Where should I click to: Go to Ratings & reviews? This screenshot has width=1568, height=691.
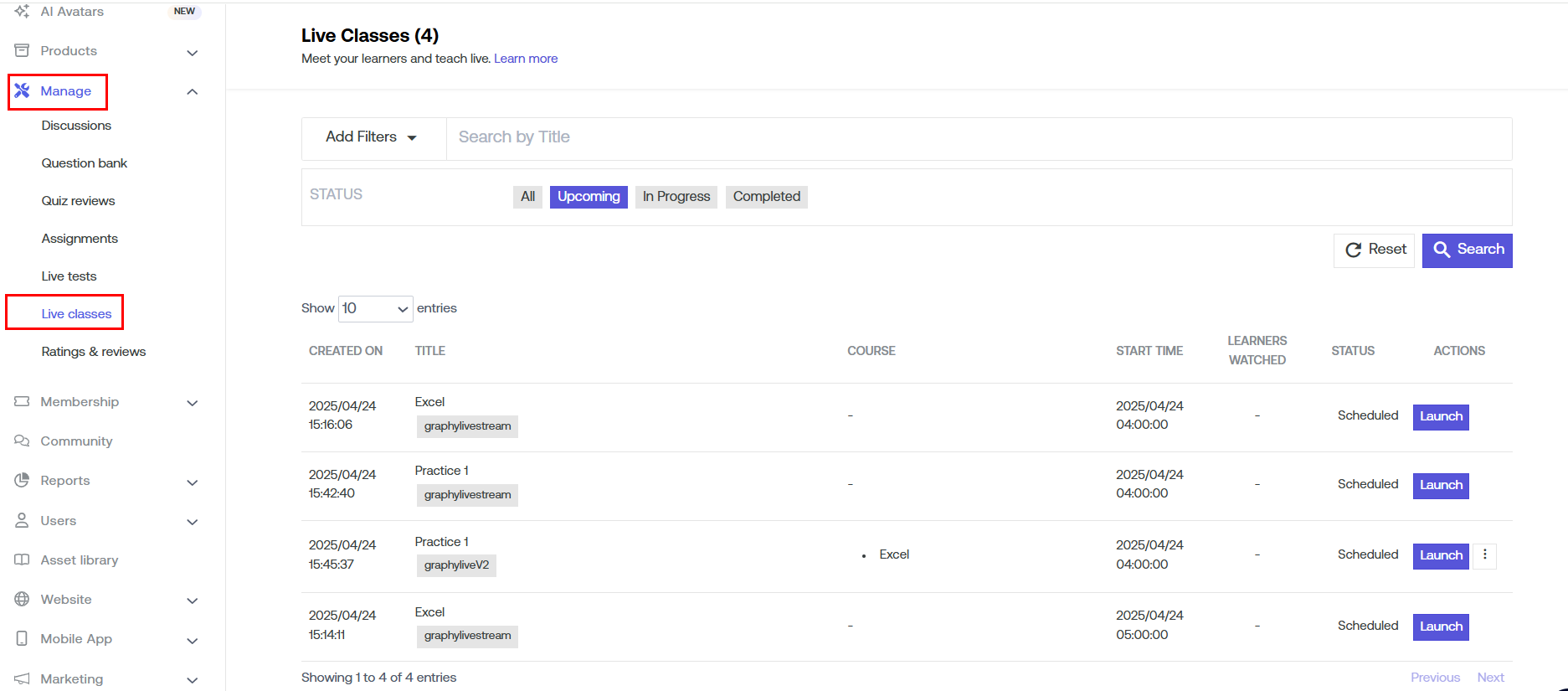pyautogui.click(x=94, y=352)
